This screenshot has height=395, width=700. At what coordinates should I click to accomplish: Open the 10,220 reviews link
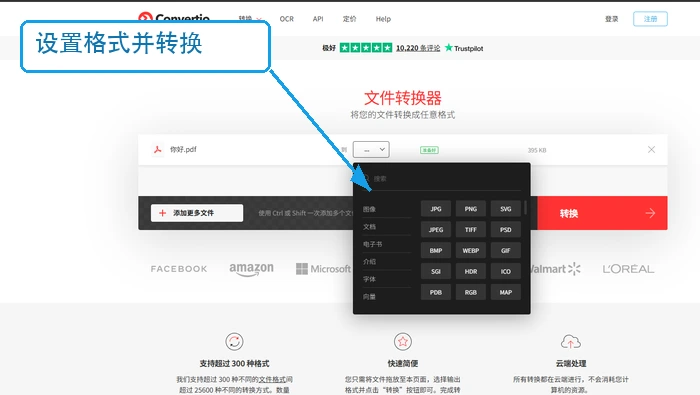click(418, 48)
